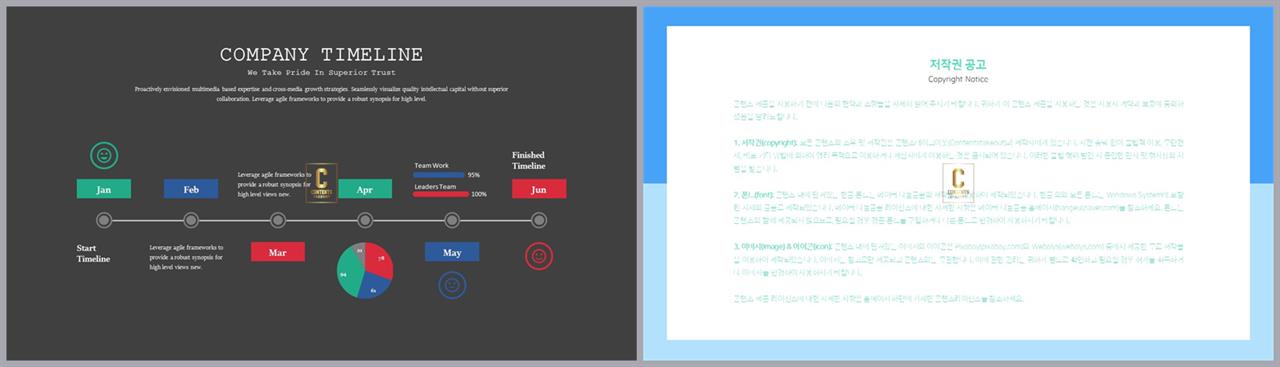The image size is (1280, 367).
Task: Click the subtitle We Take Pride In Superior Trust
Action: click(x=321, y=73)
